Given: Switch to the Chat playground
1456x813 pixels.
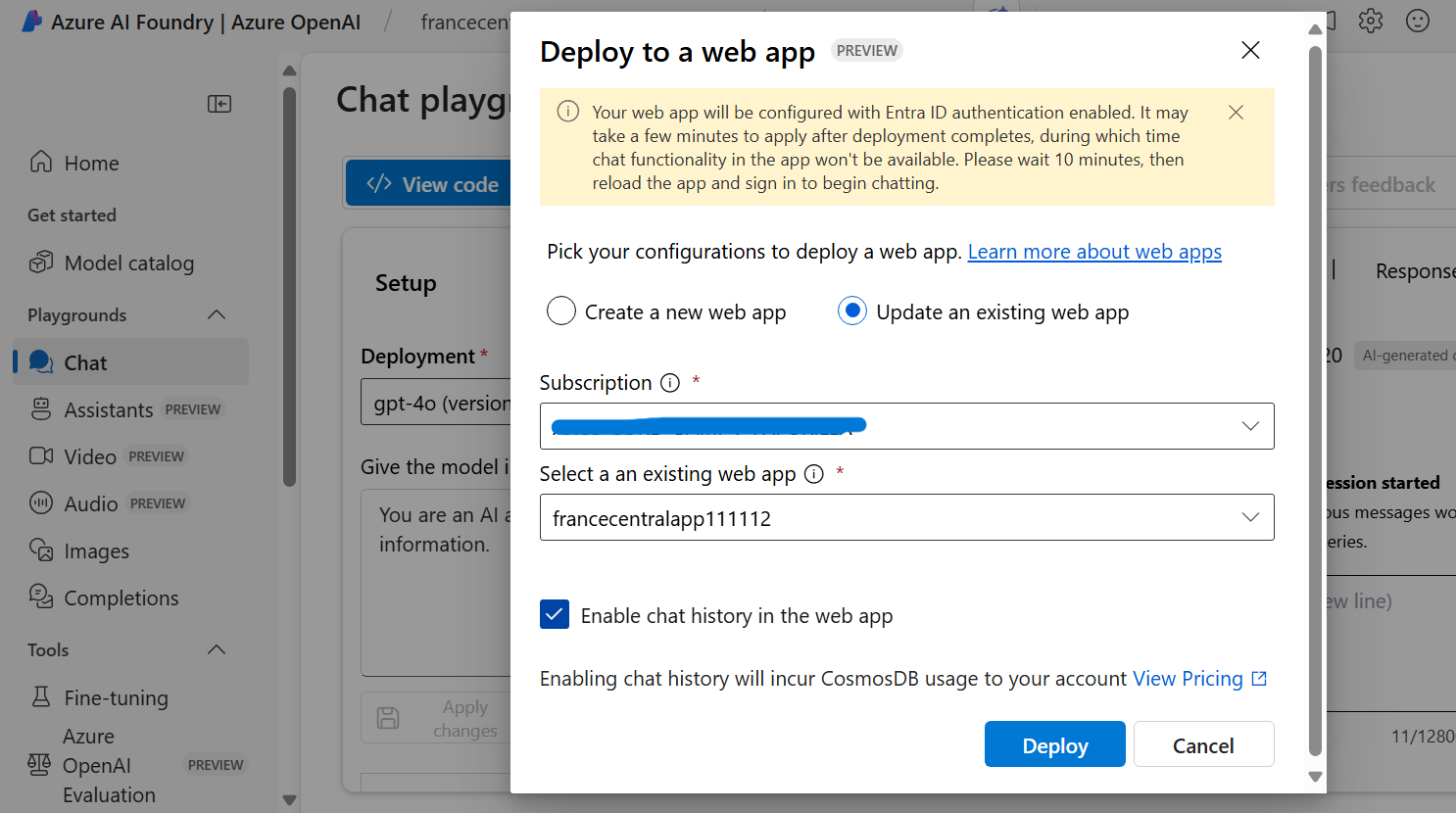Looking at the screenshot, I should (87, 362).
